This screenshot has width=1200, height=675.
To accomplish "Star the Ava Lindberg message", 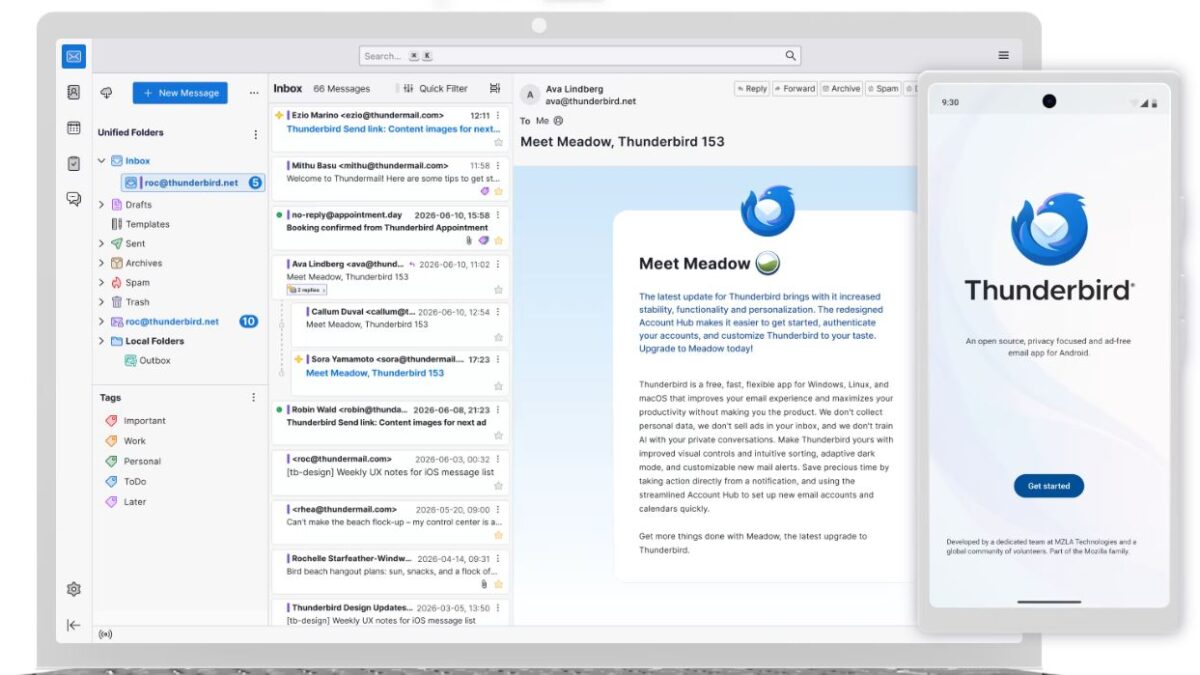I will click(x=498, y=290).
